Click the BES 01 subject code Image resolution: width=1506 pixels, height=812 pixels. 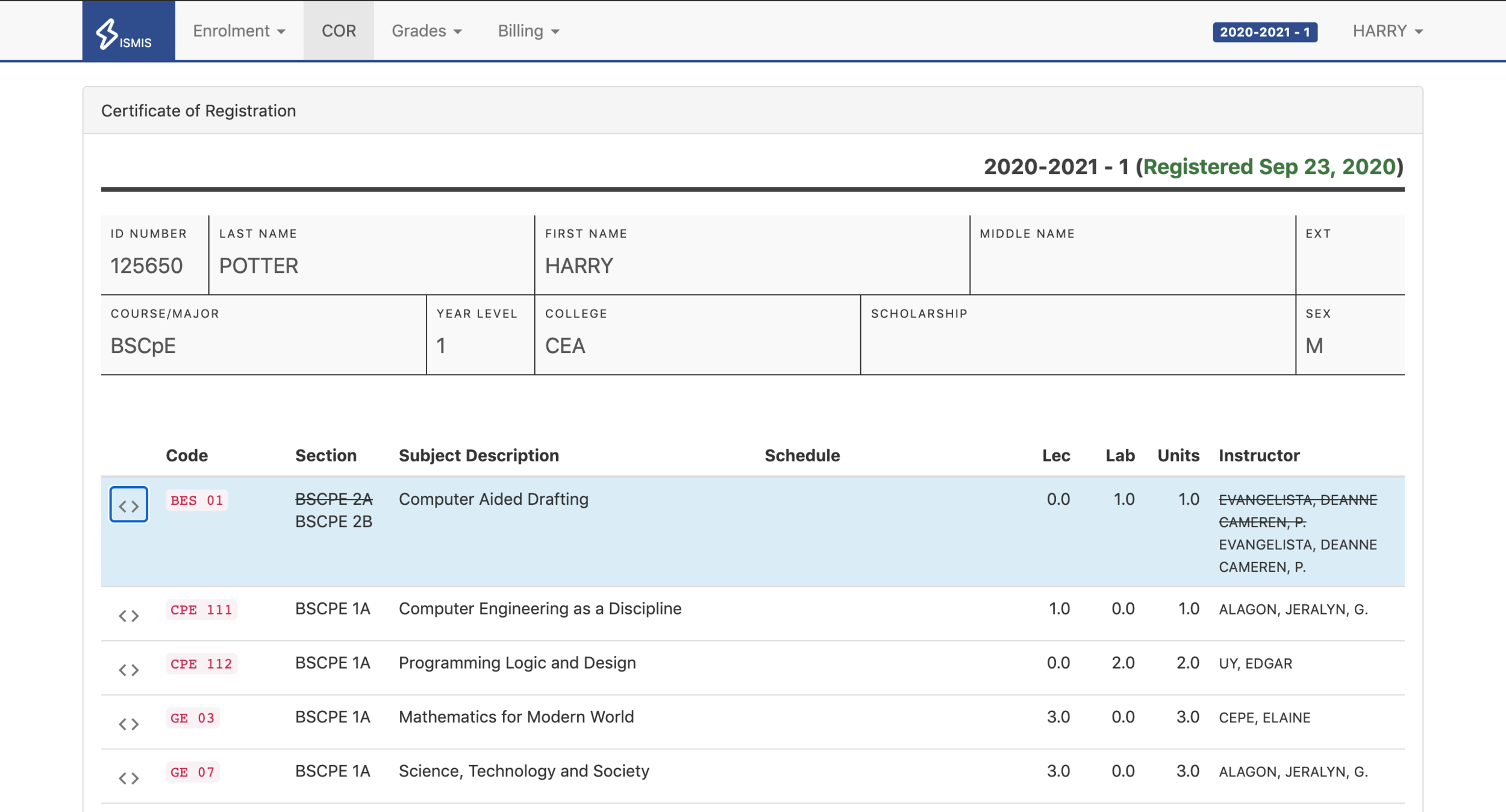pos(196,500)
